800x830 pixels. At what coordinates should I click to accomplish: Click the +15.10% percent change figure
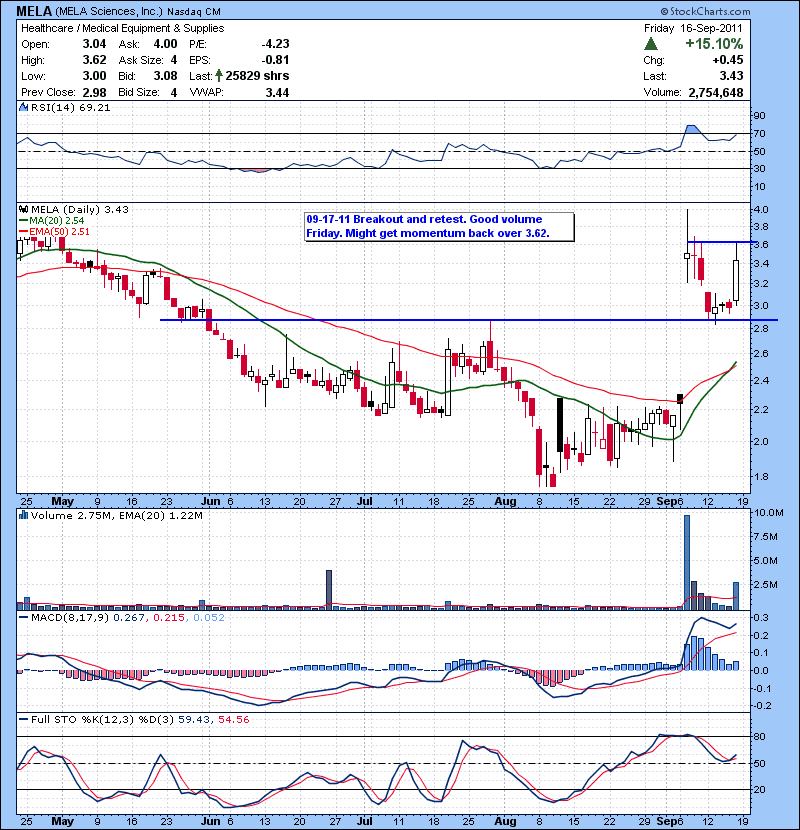[714, 44]
